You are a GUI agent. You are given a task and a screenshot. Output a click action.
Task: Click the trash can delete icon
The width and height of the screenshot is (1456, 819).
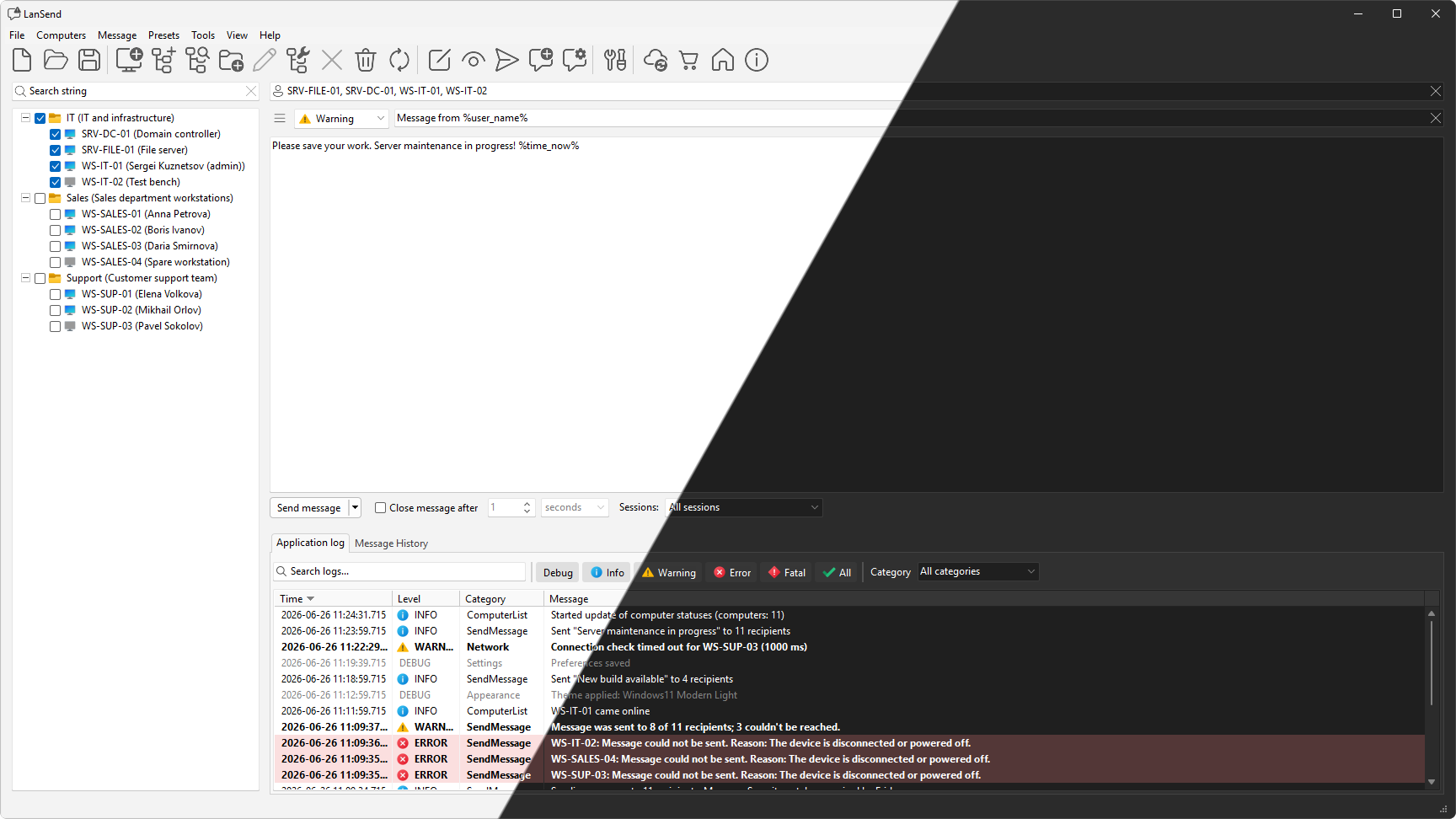366,60
